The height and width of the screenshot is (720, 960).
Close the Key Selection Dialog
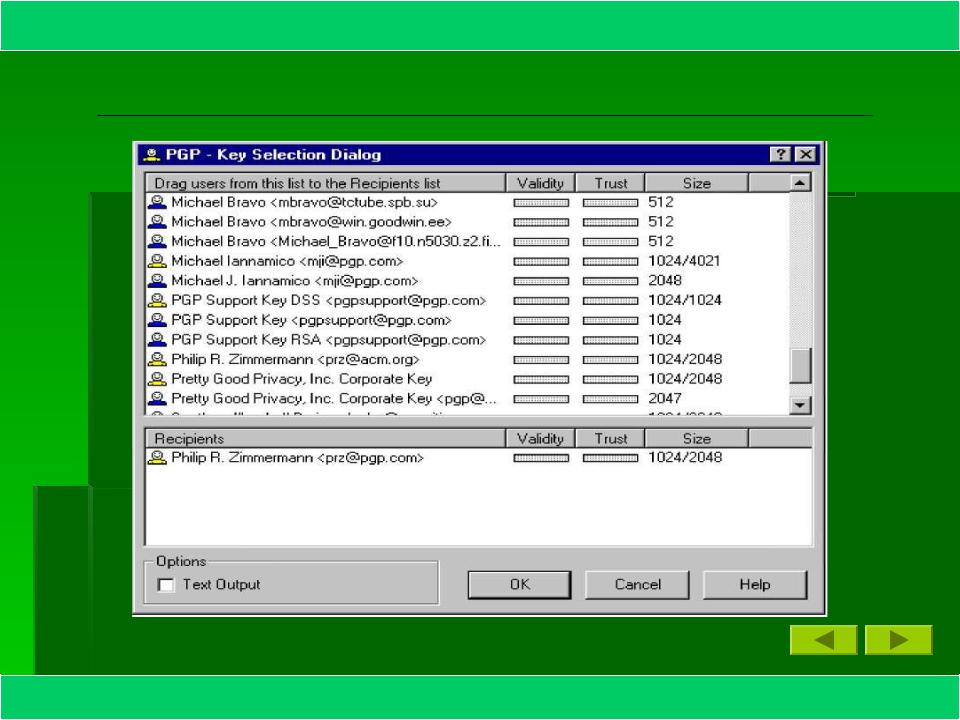[806, 154]
